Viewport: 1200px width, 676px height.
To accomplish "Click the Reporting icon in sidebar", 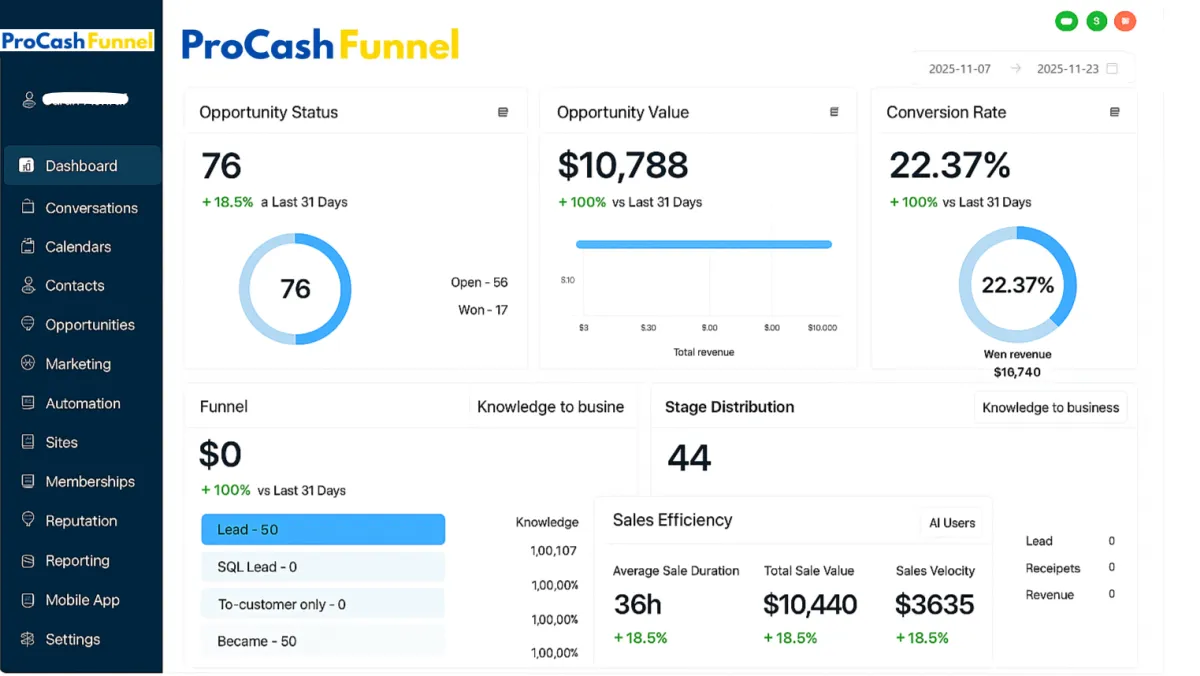I will (27, 560).
